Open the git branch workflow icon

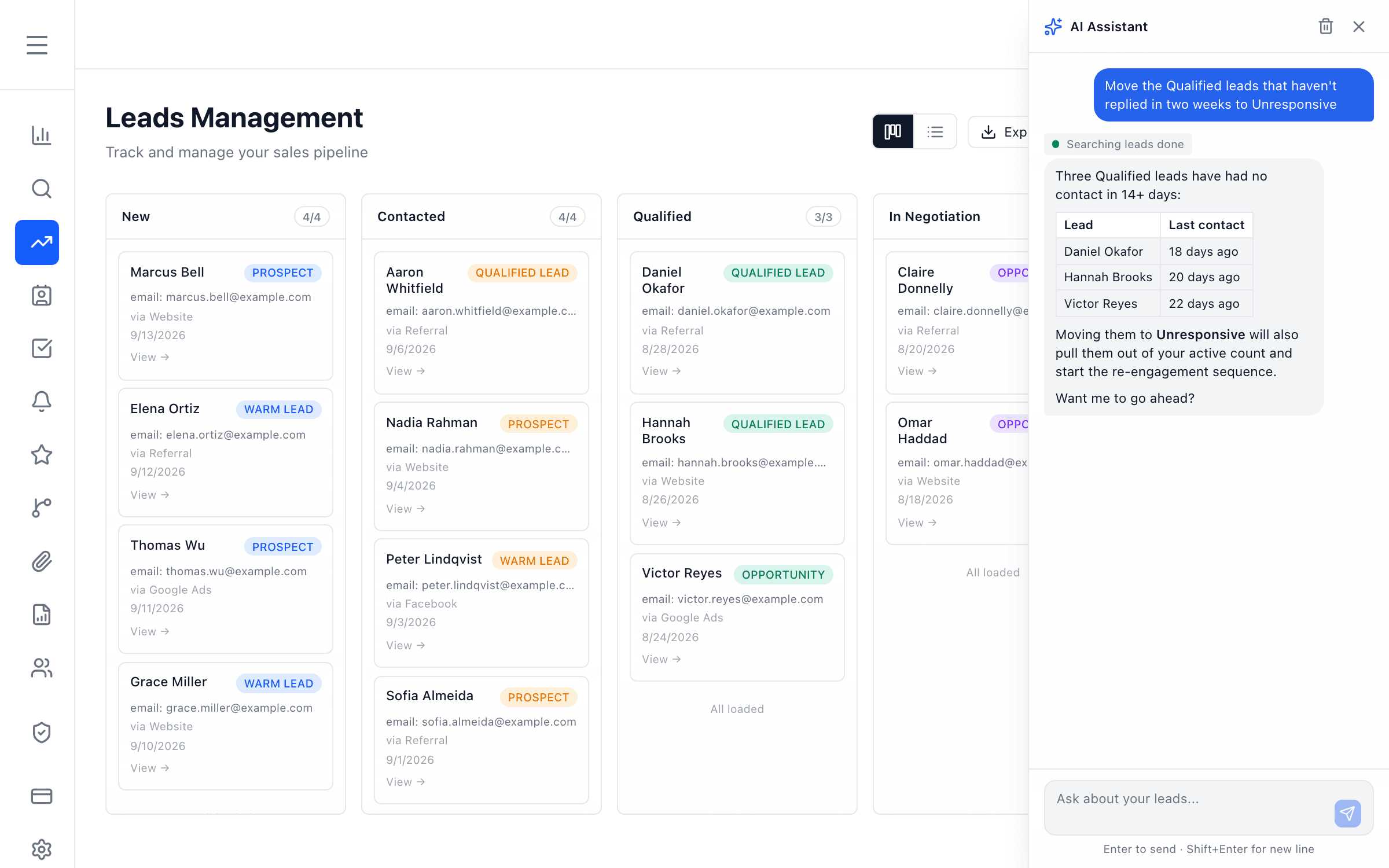[x=41, y=508]
